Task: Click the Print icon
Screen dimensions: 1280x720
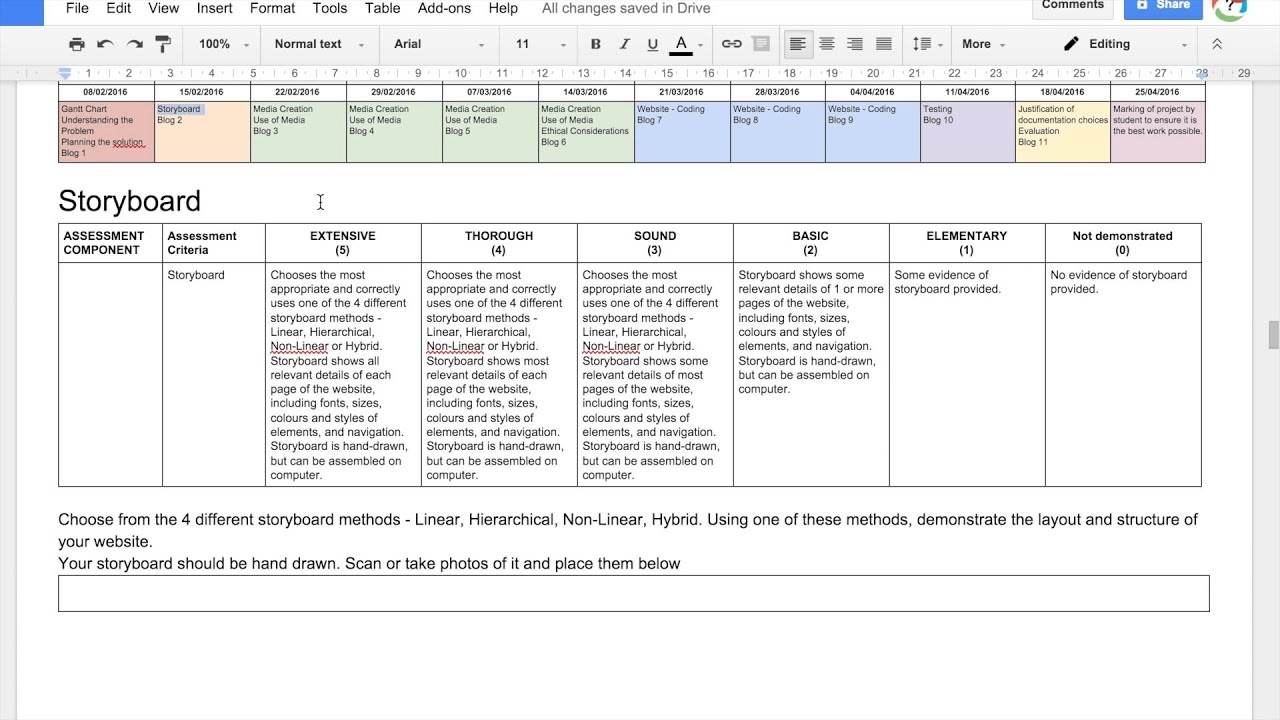Action: (x=77, y=44)
